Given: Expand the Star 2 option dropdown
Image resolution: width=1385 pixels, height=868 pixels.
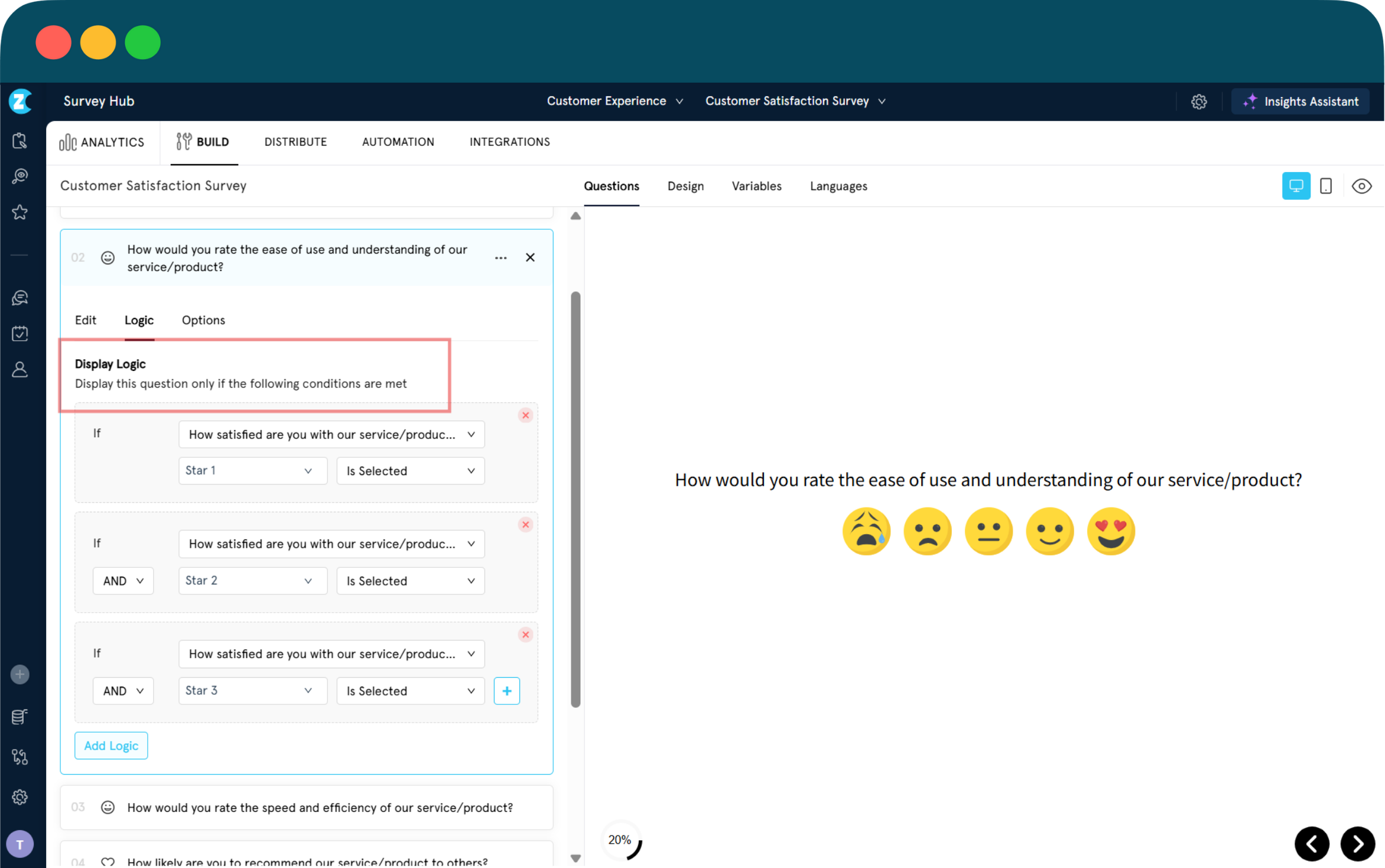Looking at the screenshot, I should coord(252,580).
